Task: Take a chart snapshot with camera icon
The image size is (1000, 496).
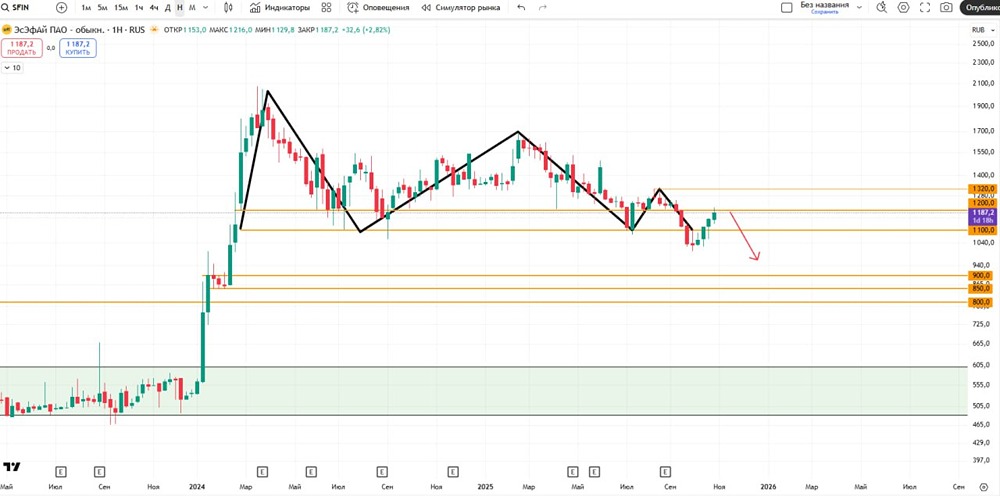Action: click(946, 8)
